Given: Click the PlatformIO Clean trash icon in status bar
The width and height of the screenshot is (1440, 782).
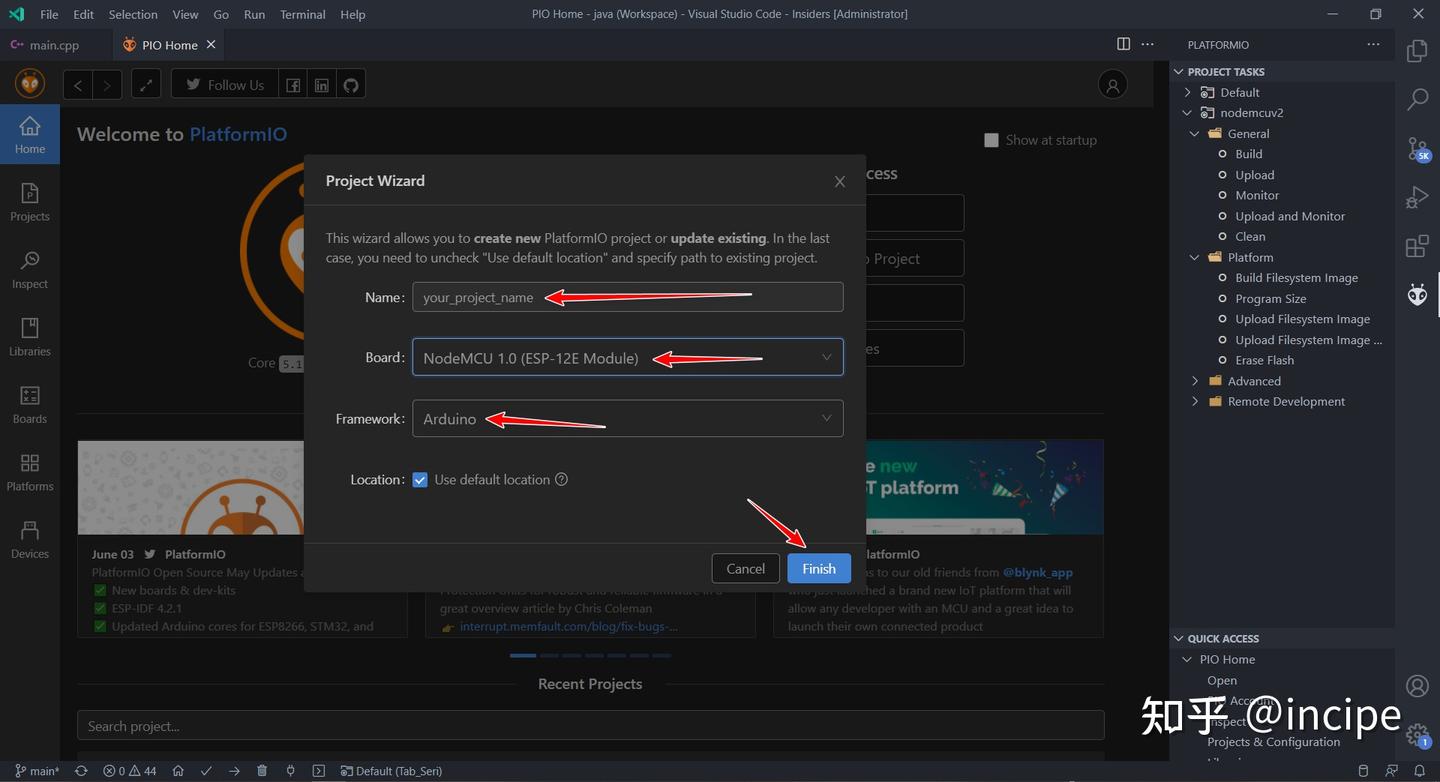Looking at the screenshot, I should (x=262, y=771).
